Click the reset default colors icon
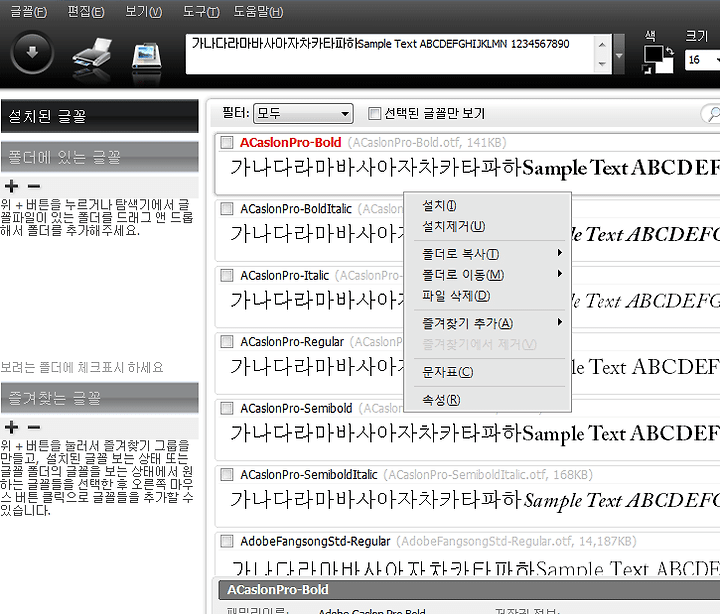The image size is (720, 614). [x=647, y=69]
